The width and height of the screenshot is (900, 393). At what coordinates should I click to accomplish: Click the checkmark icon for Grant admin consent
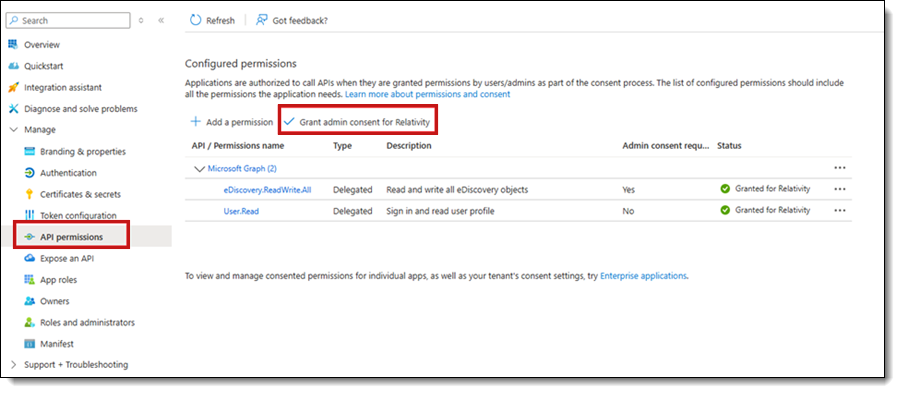point(289,122)
